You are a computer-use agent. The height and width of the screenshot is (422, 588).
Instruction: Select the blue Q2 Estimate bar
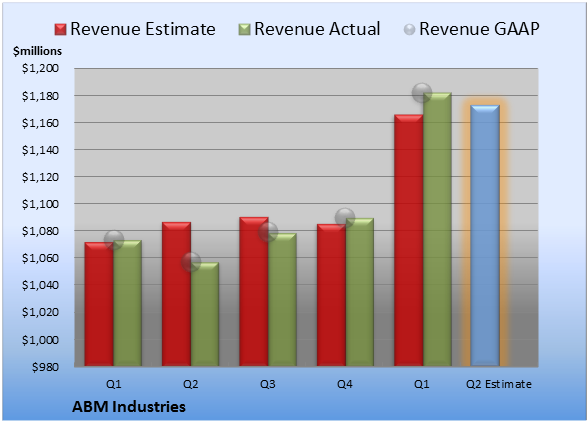[485, 236]
